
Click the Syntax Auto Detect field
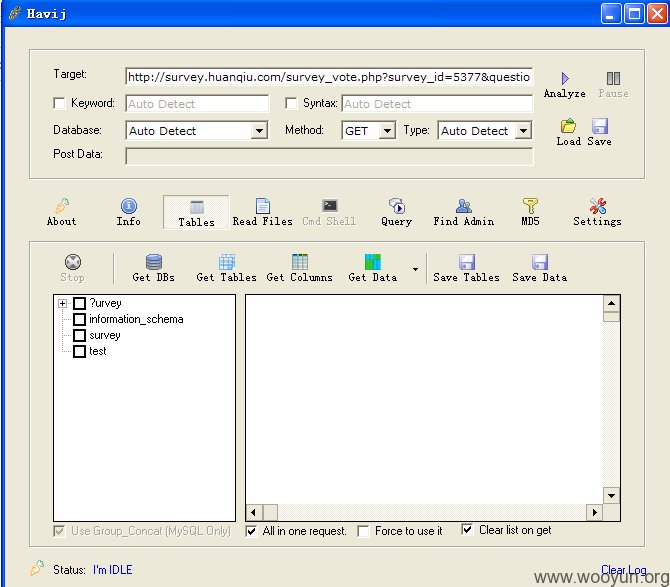pos(437,104)
